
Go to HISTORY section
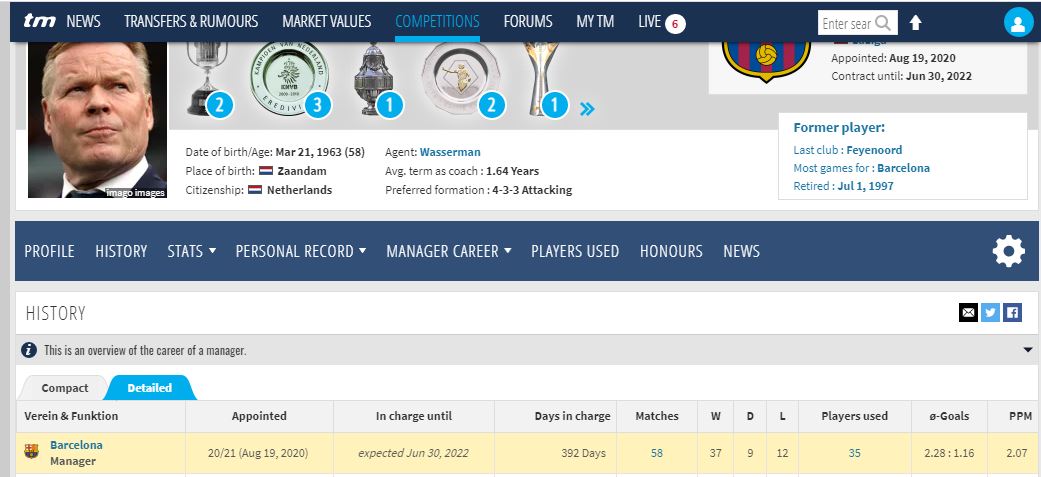click(121, 251)
